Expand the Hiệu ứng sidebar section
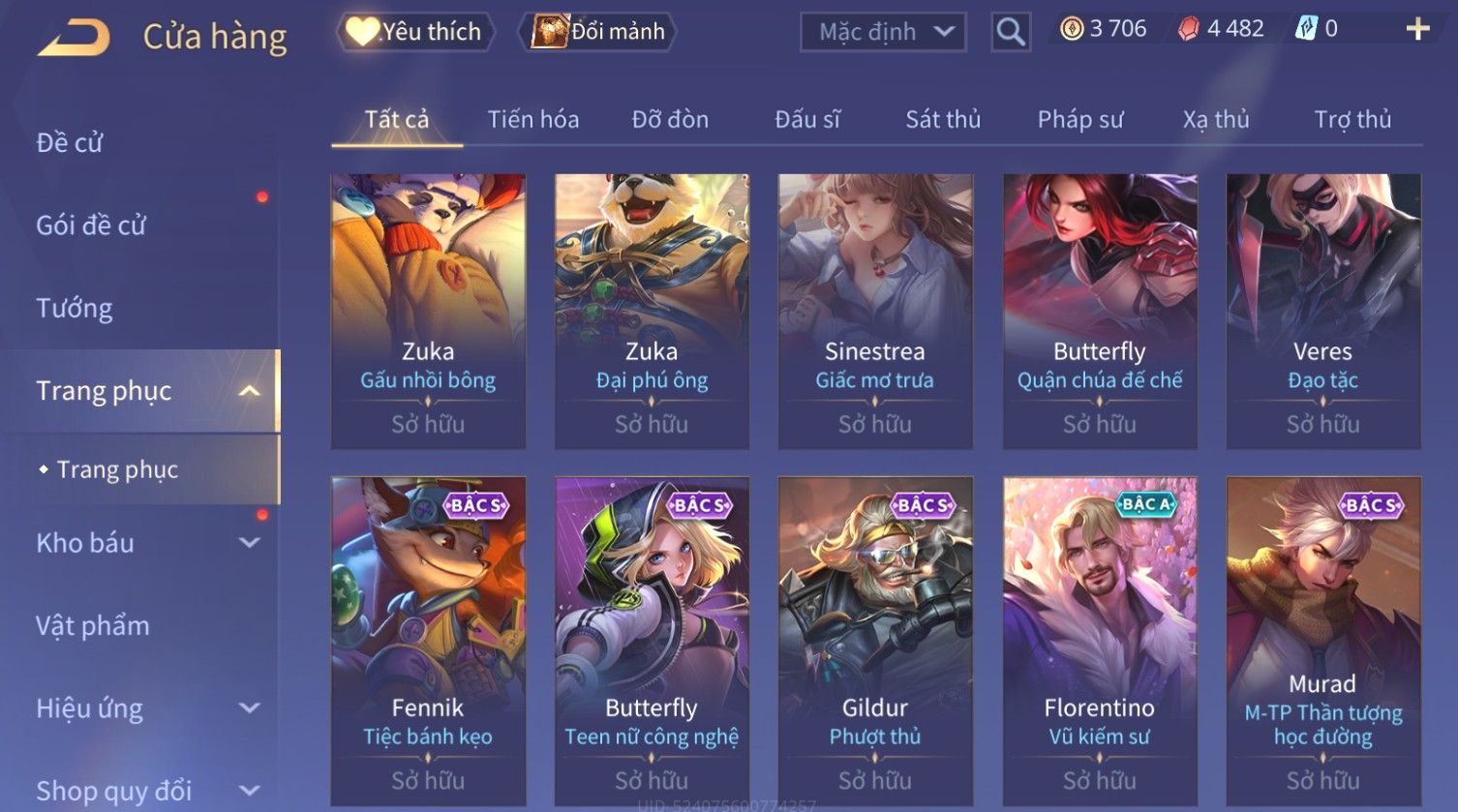Screen dimensions: 1458x812 coord(250,707)
